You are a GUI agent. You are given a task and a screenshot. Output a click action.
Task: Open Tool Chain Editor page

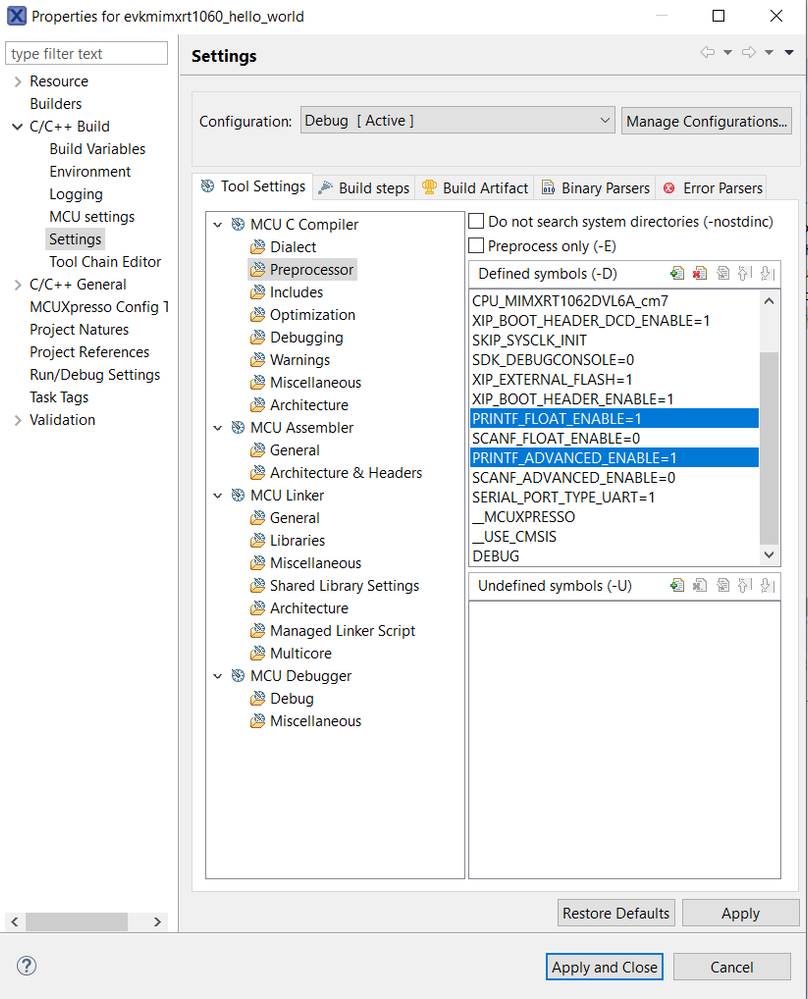pos(105,262)
